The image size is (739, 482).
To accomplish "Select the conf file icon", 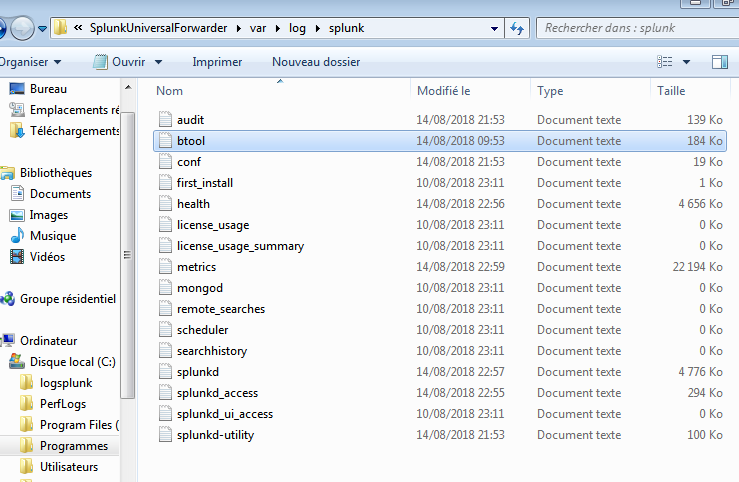I will click(x=165, y=162).
